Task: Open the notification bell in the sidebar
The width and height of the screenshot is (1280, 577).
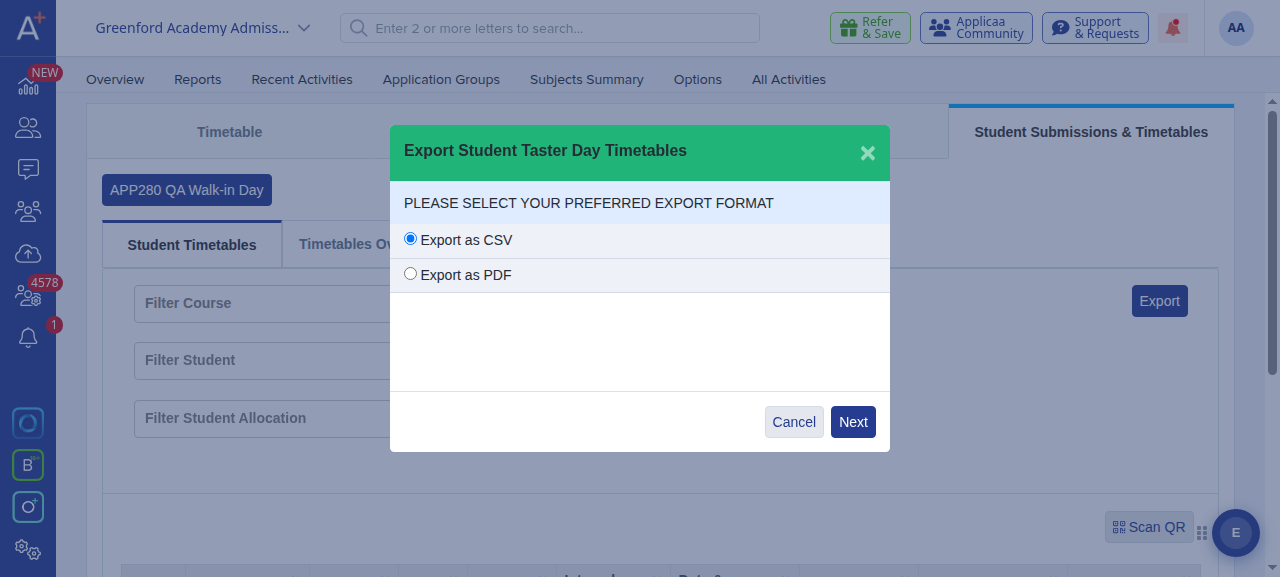Action: click(x=28, y=338)
